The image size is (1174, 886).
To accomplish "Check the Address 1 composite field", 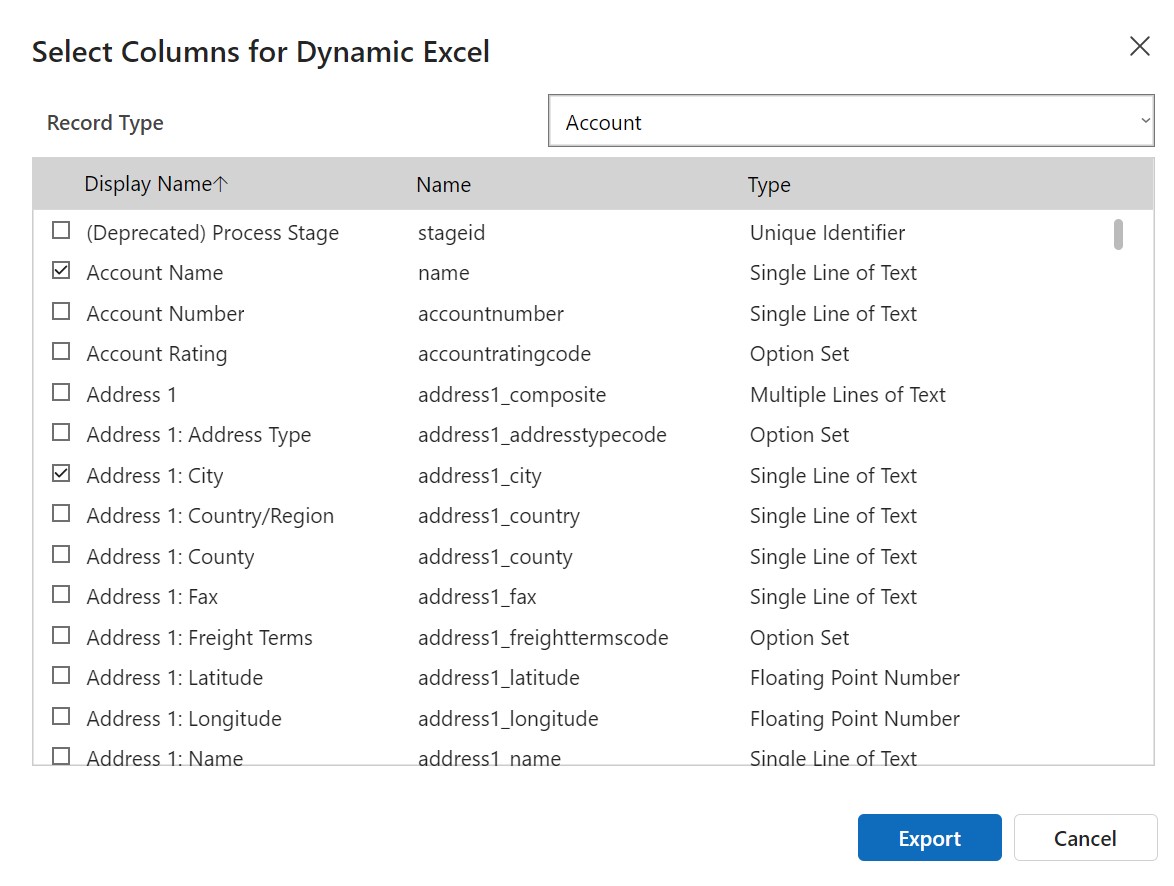I will (x=60, y=394).
